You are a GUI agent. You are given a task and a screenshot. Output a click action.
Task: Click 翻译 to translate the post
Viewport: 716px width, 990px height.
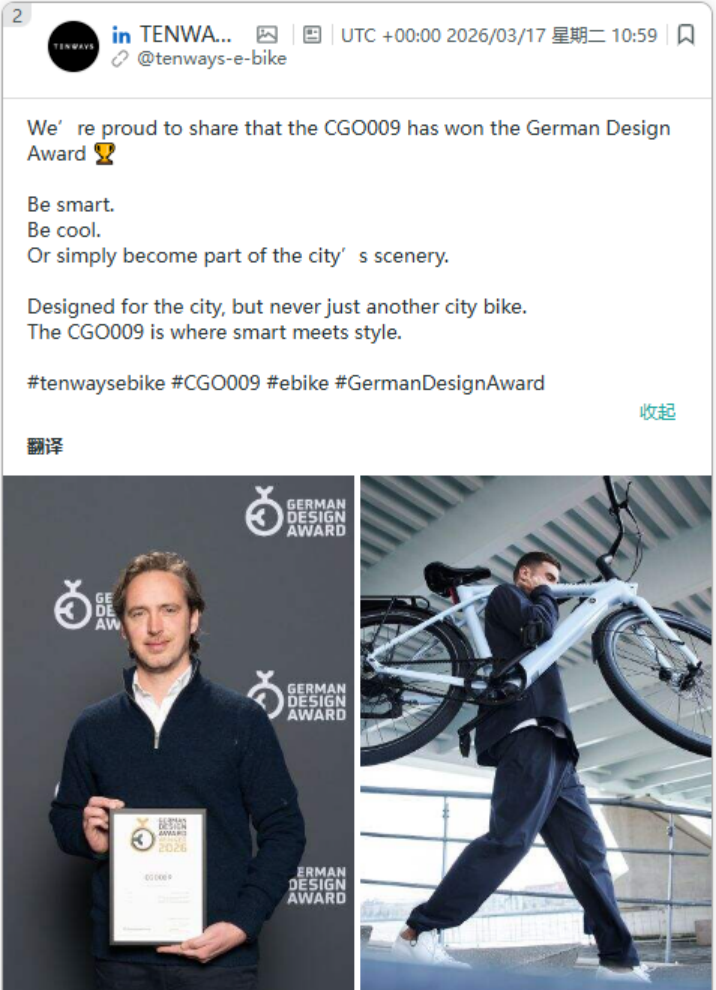pos(45,446)
